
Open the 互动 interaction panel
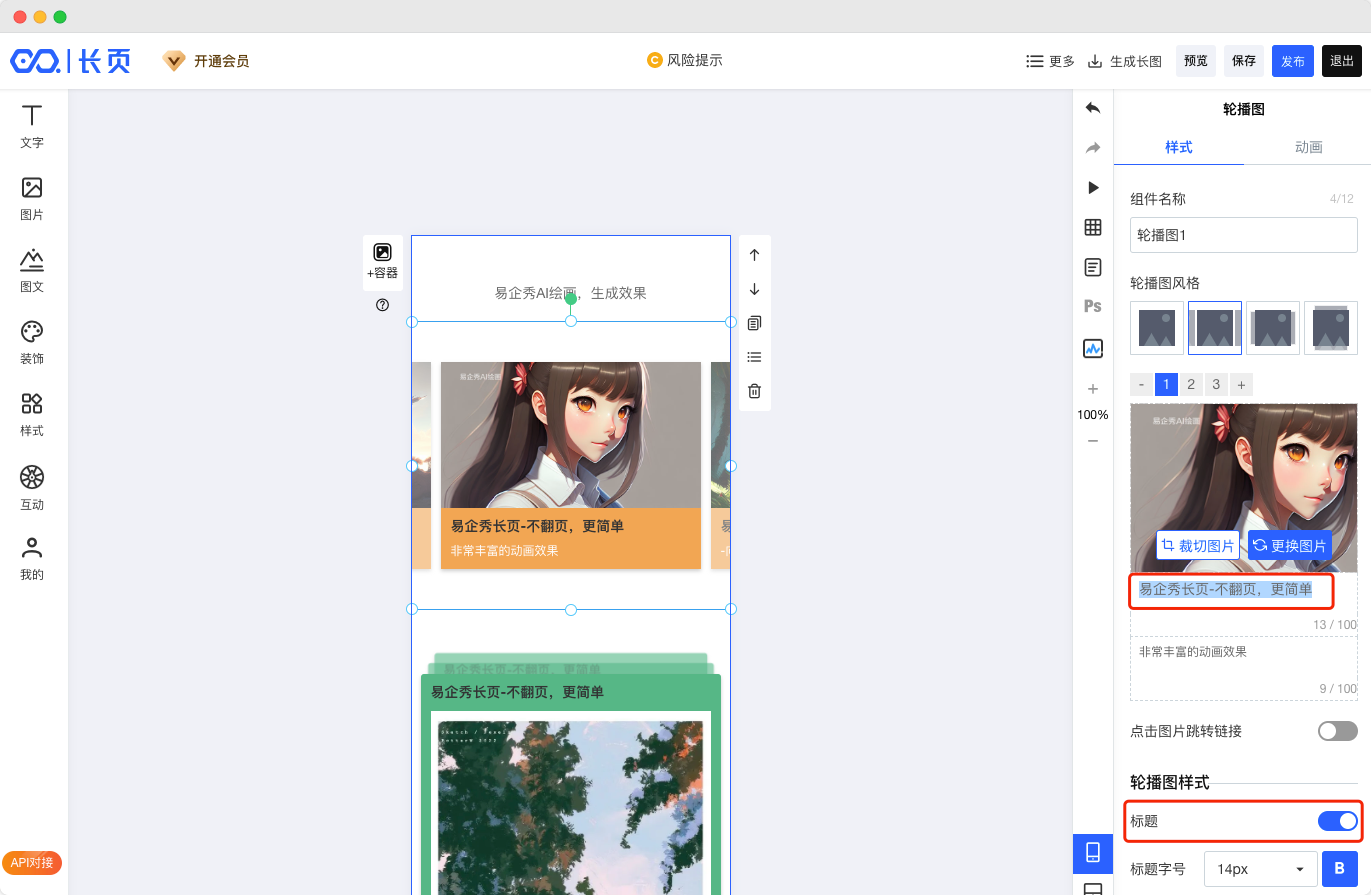[32, 487]
